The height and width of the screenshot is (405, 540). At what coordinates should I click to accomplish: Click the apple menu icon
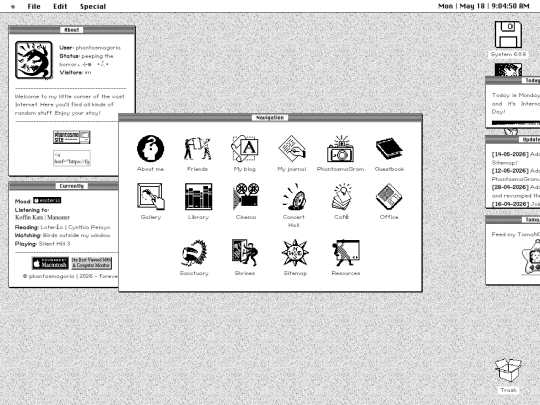coord(13,7)
